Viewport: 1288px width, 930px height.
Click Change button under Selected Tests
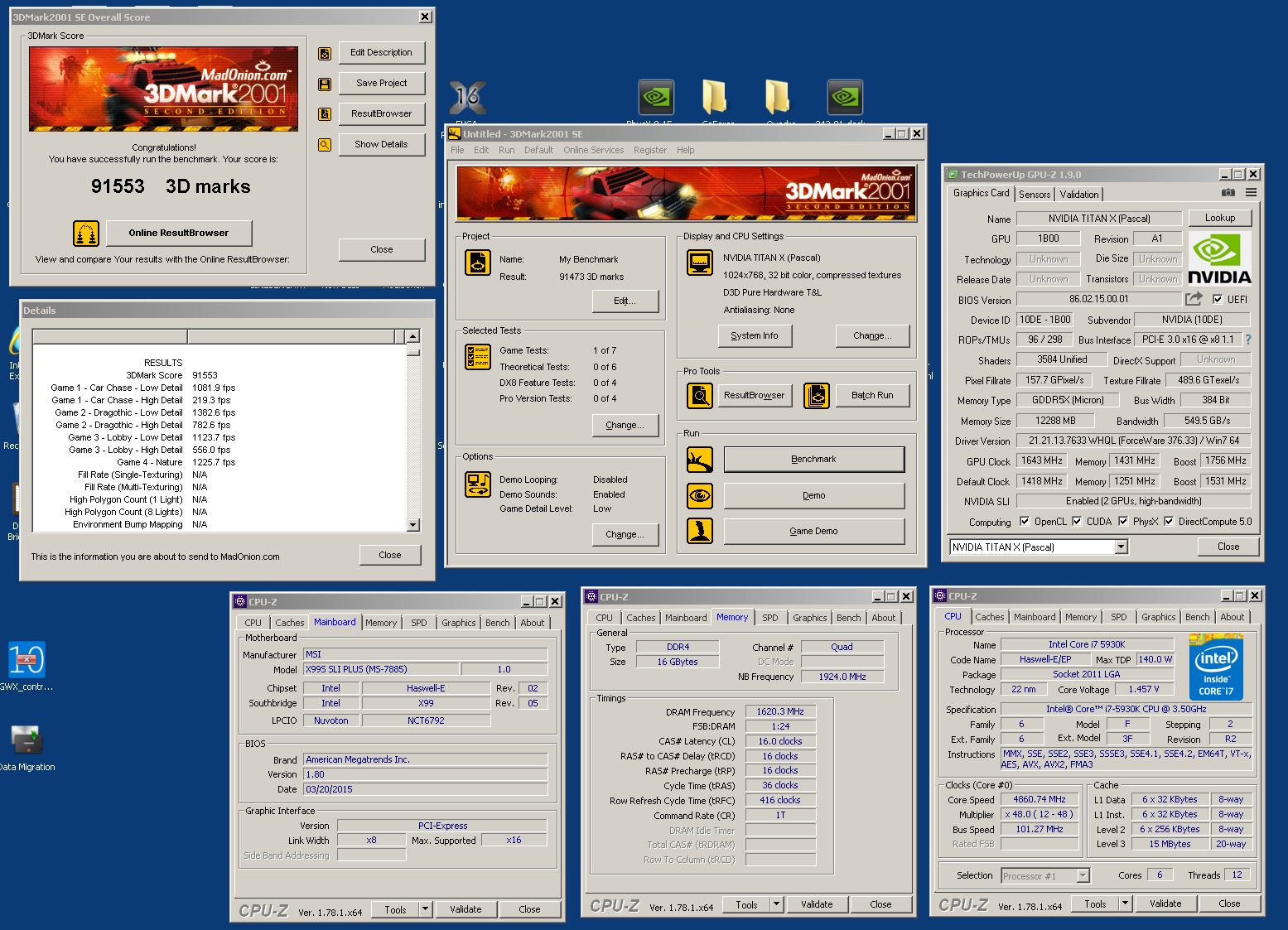(x=625, y=425)
